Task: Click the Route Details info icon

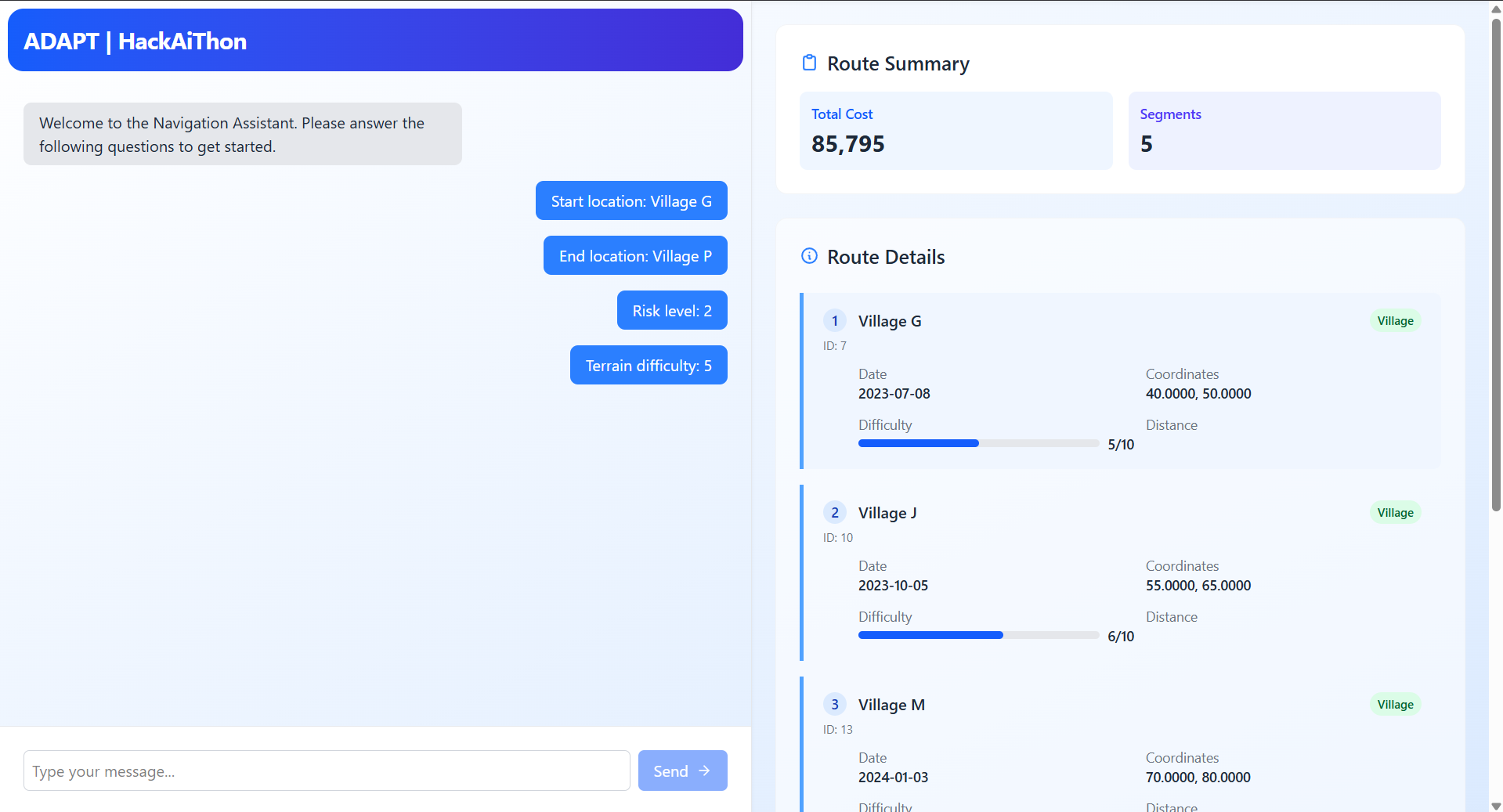Action: pos(809,256)
